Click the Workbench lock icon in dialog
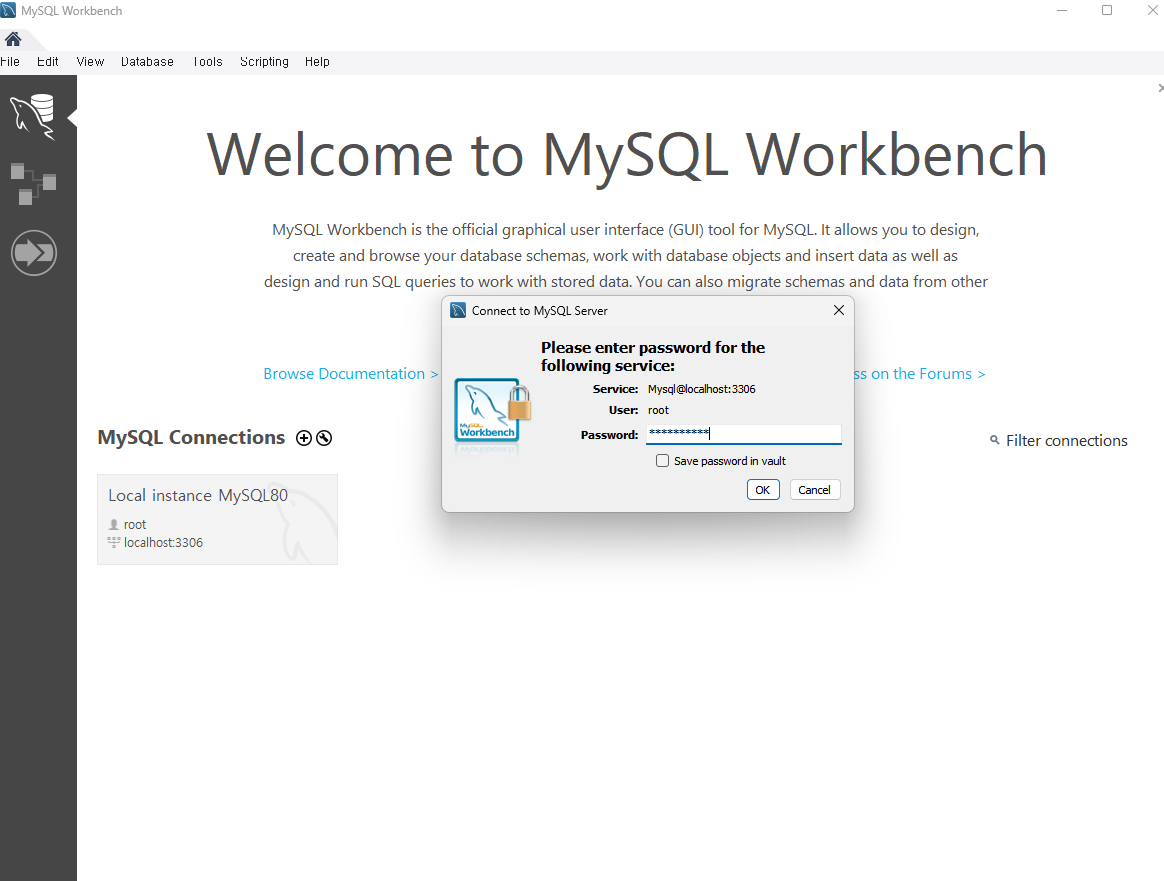 pos(492,411)
